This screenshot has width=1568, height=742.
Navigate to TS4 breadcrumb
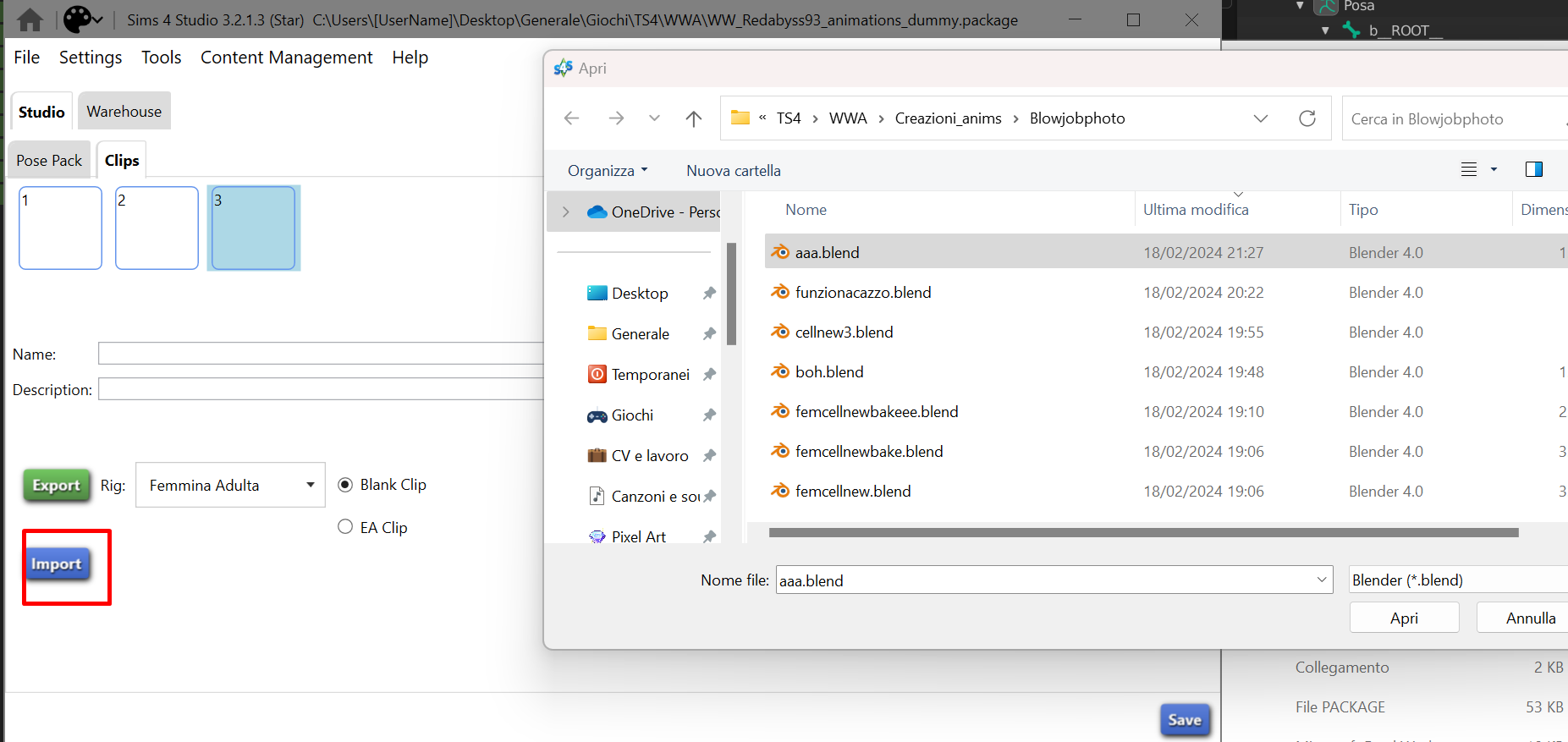click(789, 118)
